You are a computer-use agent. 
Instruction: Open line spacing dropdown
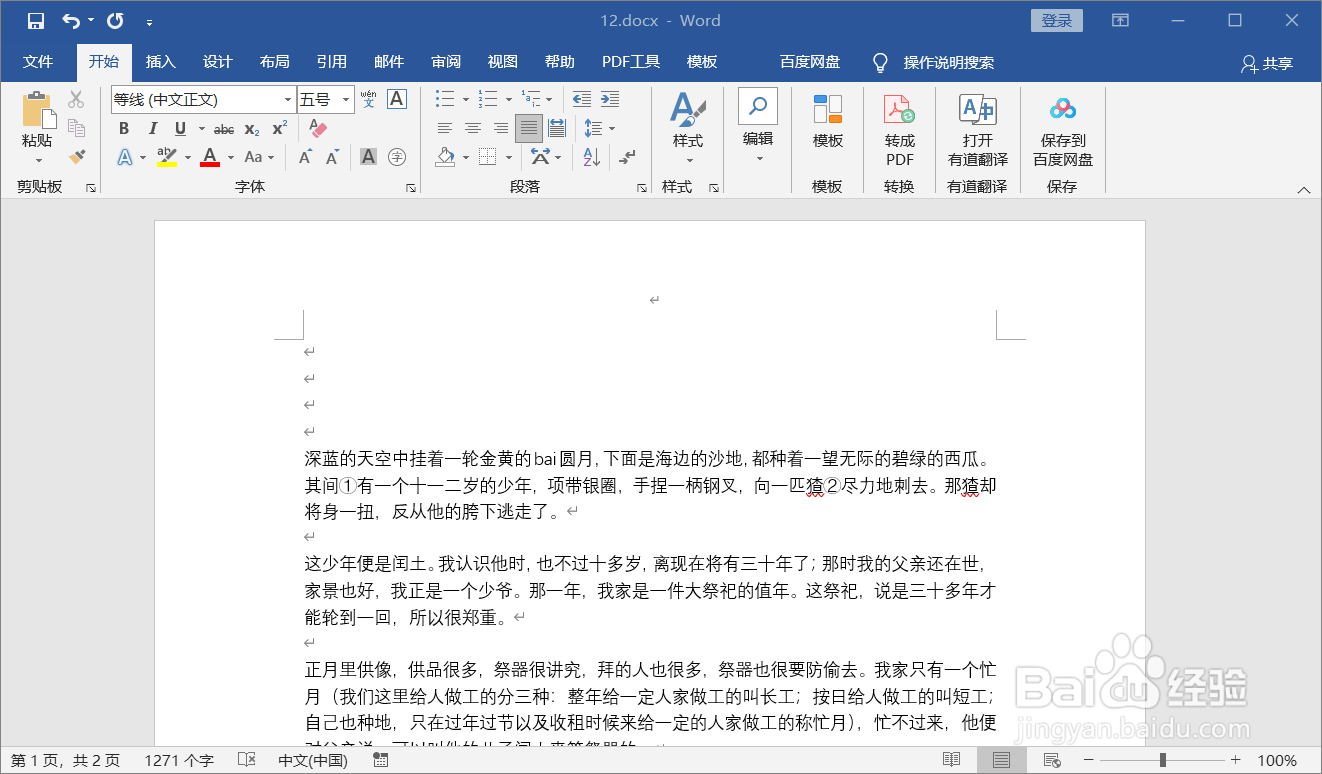[x=612, y=128]
